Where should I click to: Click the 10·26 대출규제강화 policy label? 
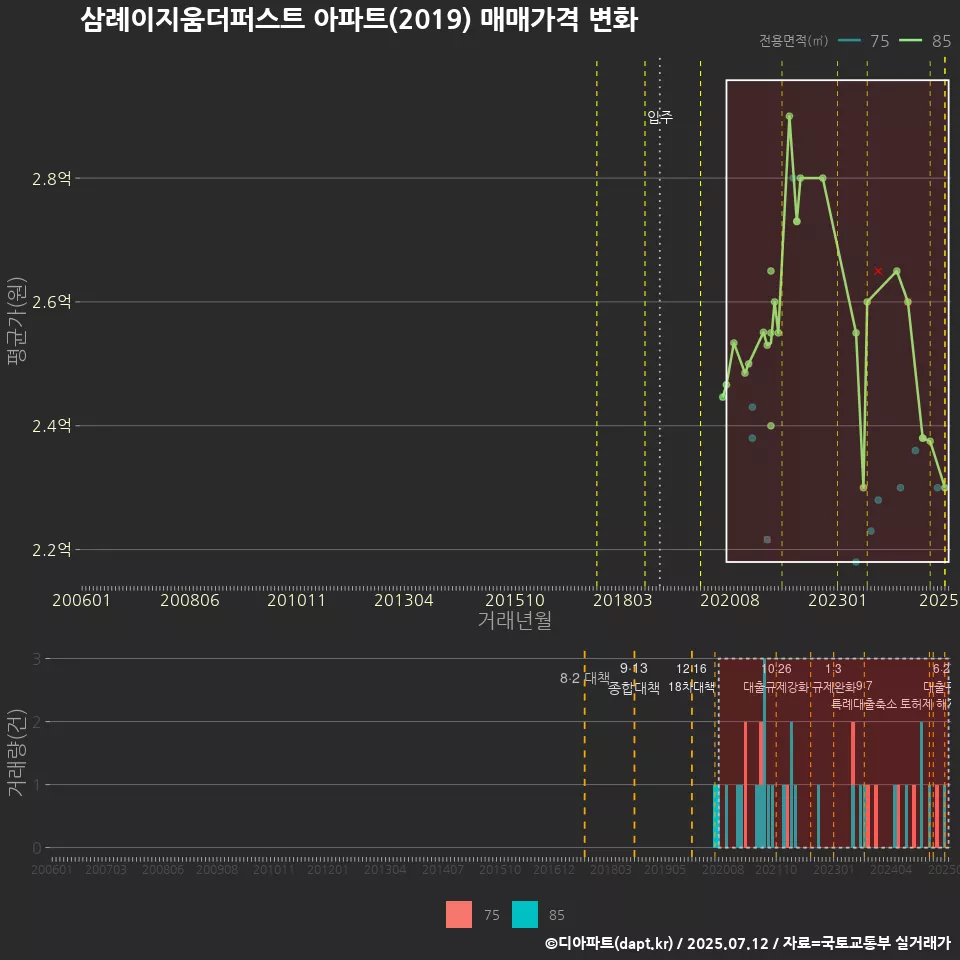pos(776,678)
